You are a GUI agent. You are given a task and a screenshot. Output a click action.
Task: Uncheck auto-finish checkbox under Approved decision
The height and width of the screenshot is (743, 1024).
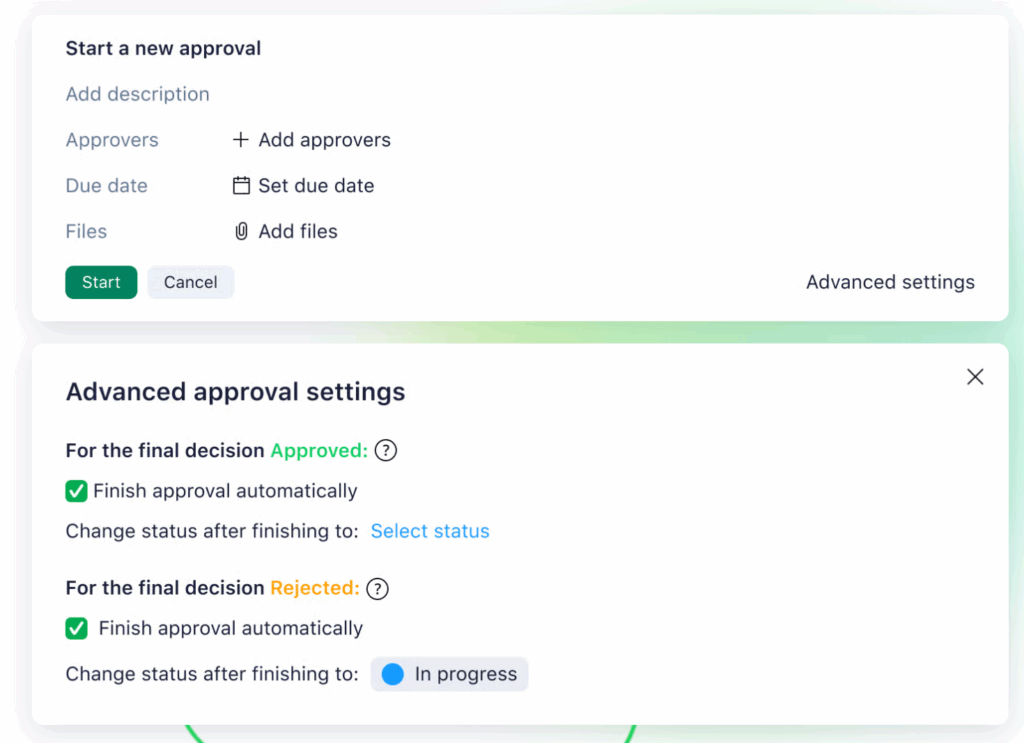click(76, 491)
